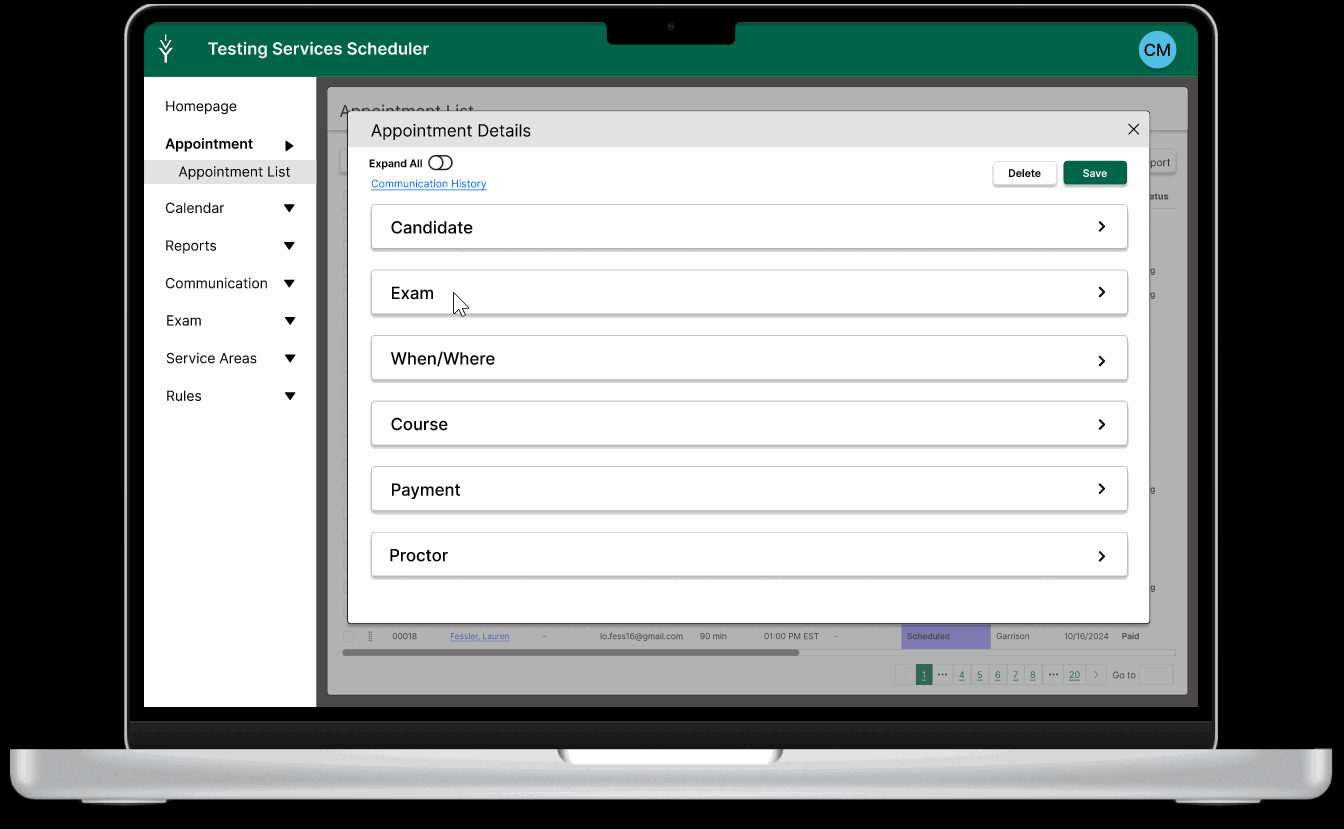Open Calendar menu label in sidebar
1344x829 pixels.
[194, 208]
